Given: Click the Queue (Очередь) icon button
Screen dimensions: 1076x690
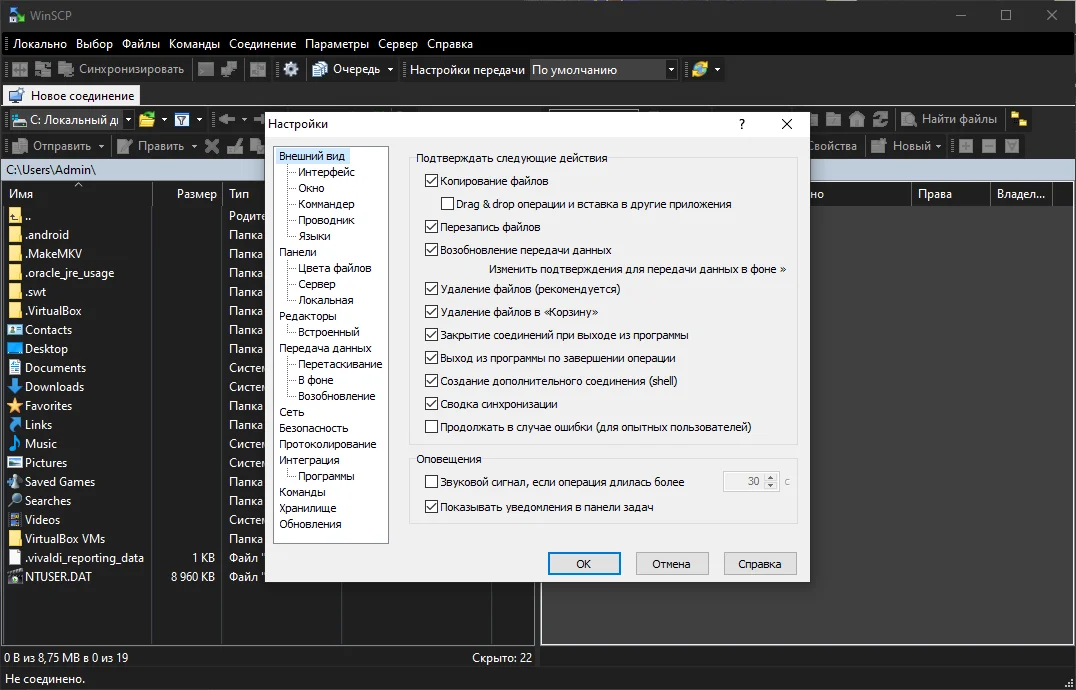Looking at the screenshot, I should (x=346, y=69).
